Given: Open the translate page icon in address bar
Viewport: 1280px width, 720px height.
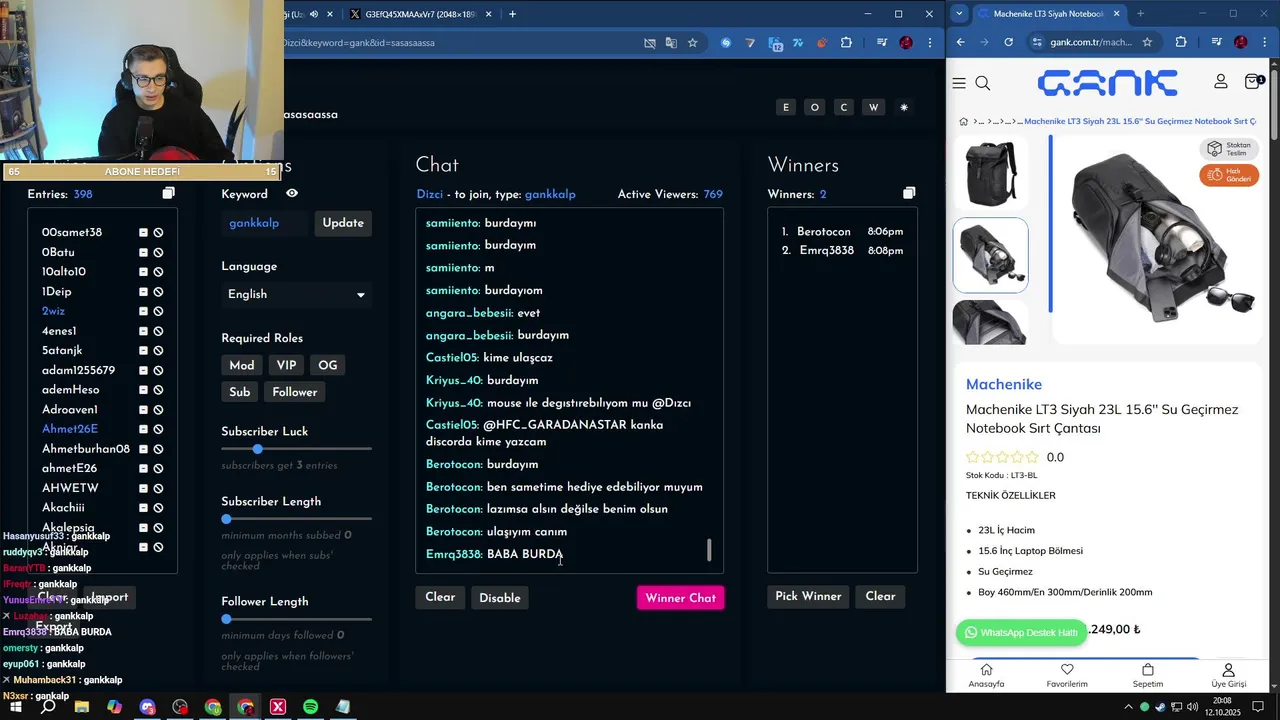Looking at the screenshot, I should pos(671,43).
